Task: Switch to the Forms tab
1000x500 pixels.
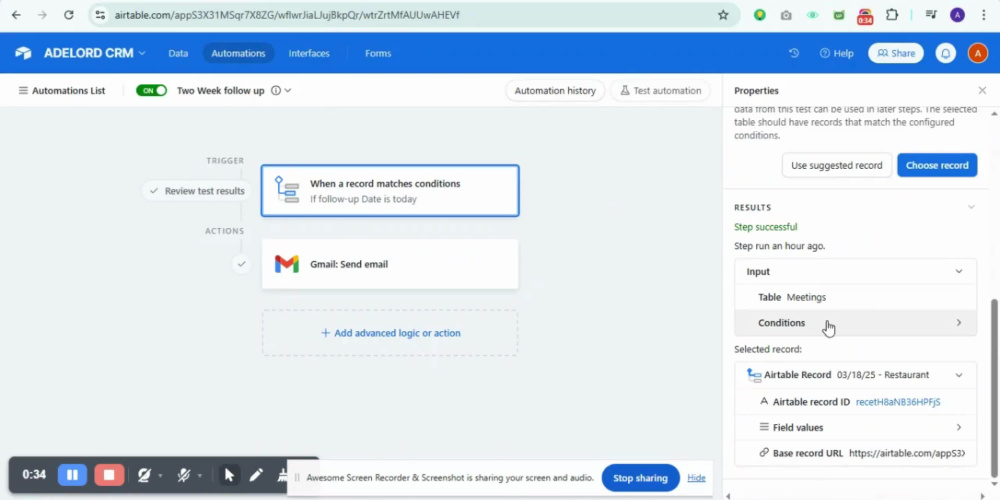Action: [x=378, y=53]
